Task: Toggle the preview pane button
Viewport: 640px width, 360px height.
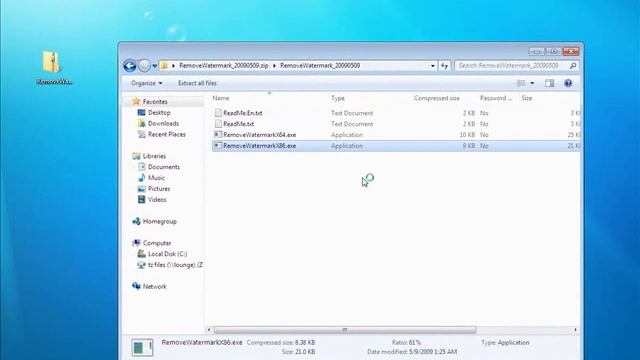Action: (x=549, y=83)
